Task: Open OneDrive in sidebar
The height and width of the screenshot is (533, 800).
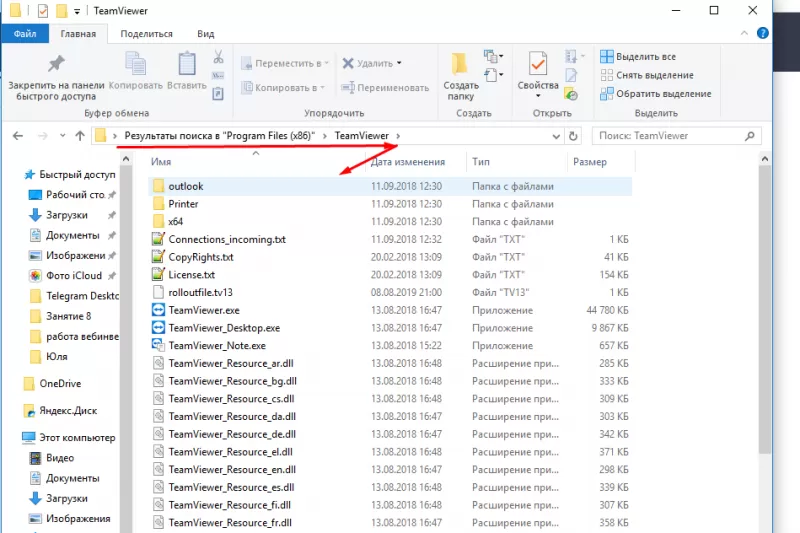Action: 53,384
